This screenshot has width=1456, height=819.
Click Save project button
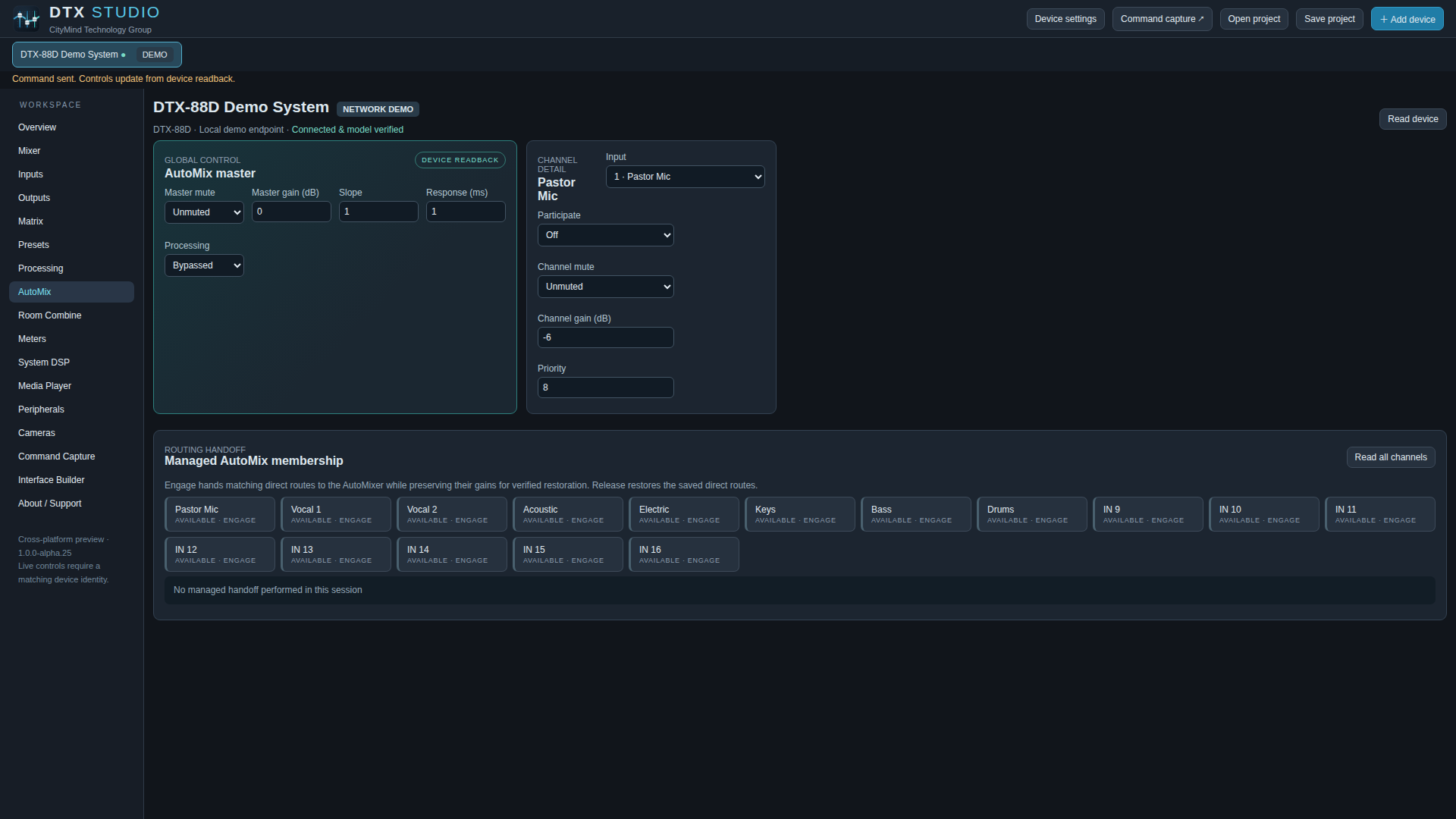(1329, 19)
